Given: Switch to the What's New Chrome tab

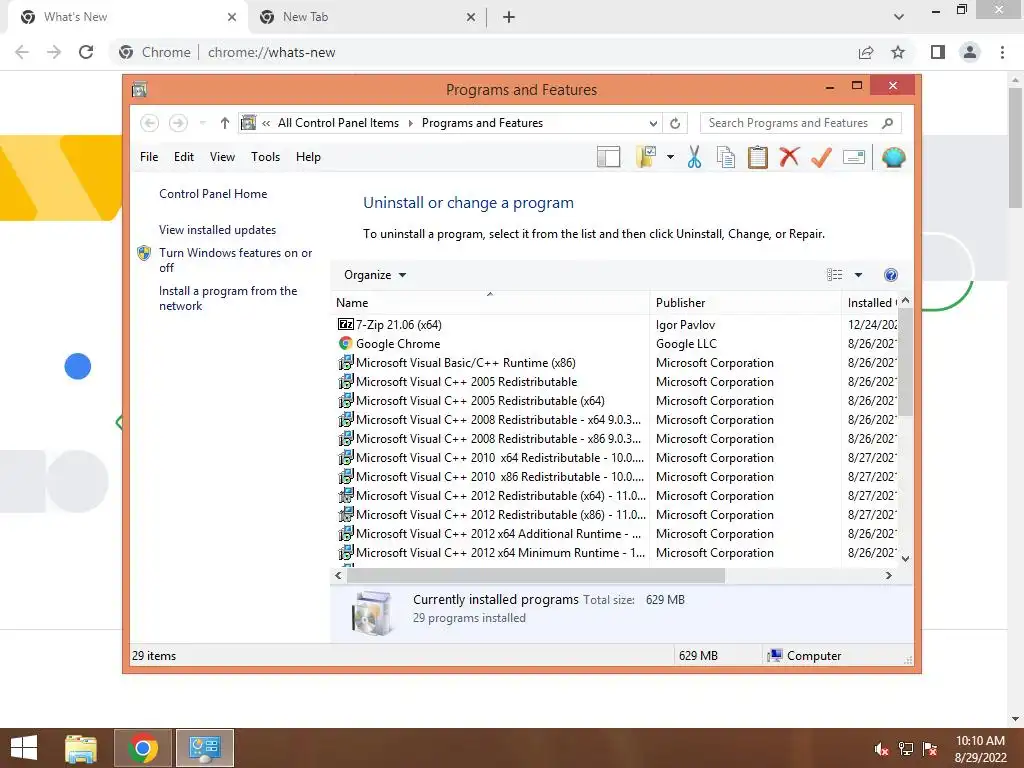Looking at the screenshot, I should [x=127, y=17].
